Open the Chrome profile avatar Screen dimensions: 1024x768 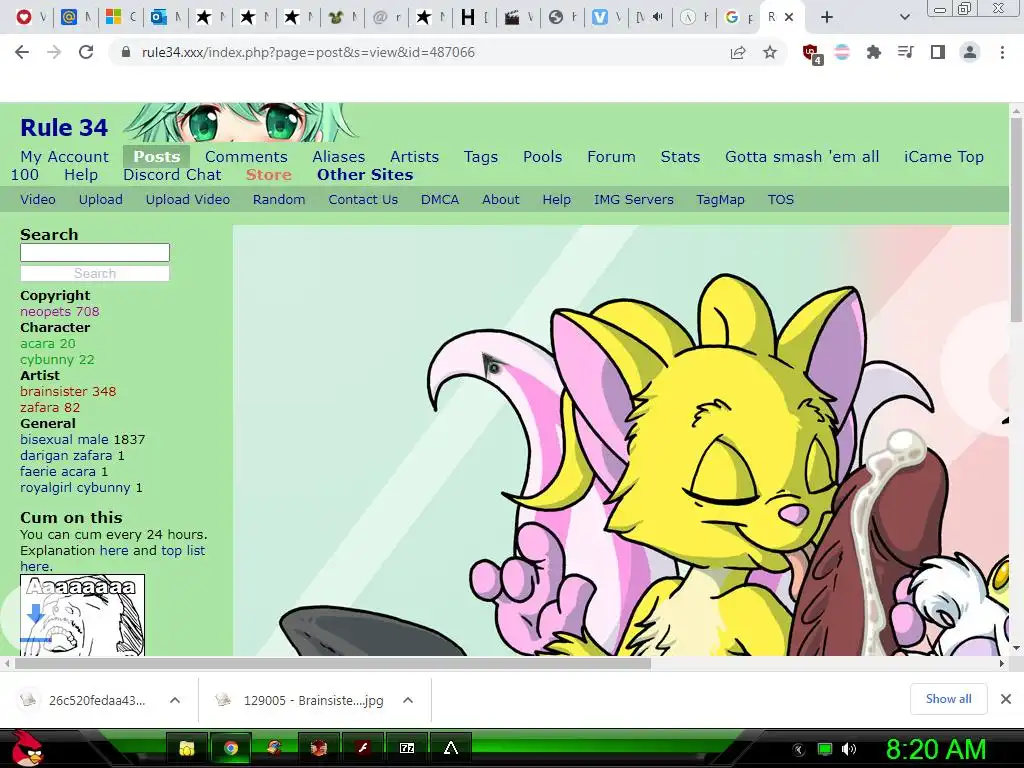click(970, 52)
